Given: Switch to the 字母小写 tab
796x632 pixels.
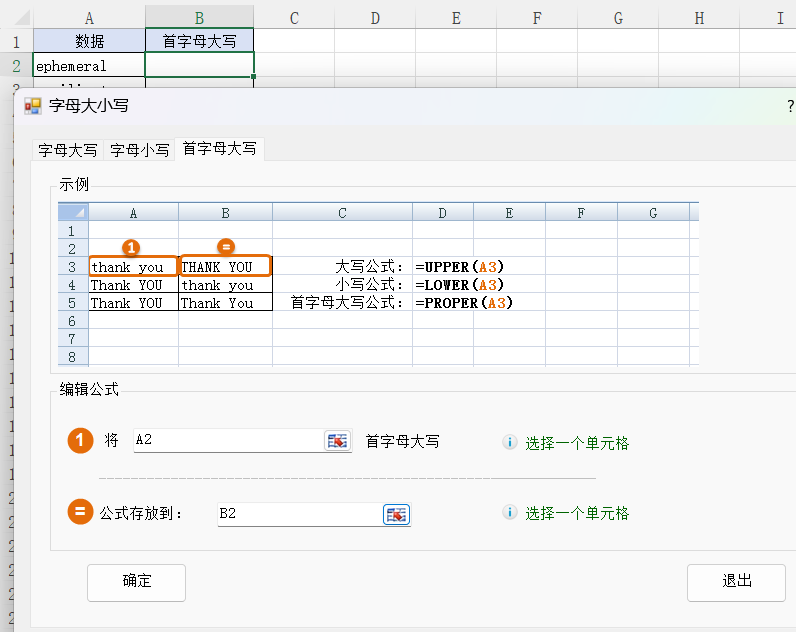Looking at the screenshot, I should pyautogui.click(x=139, y=150).
